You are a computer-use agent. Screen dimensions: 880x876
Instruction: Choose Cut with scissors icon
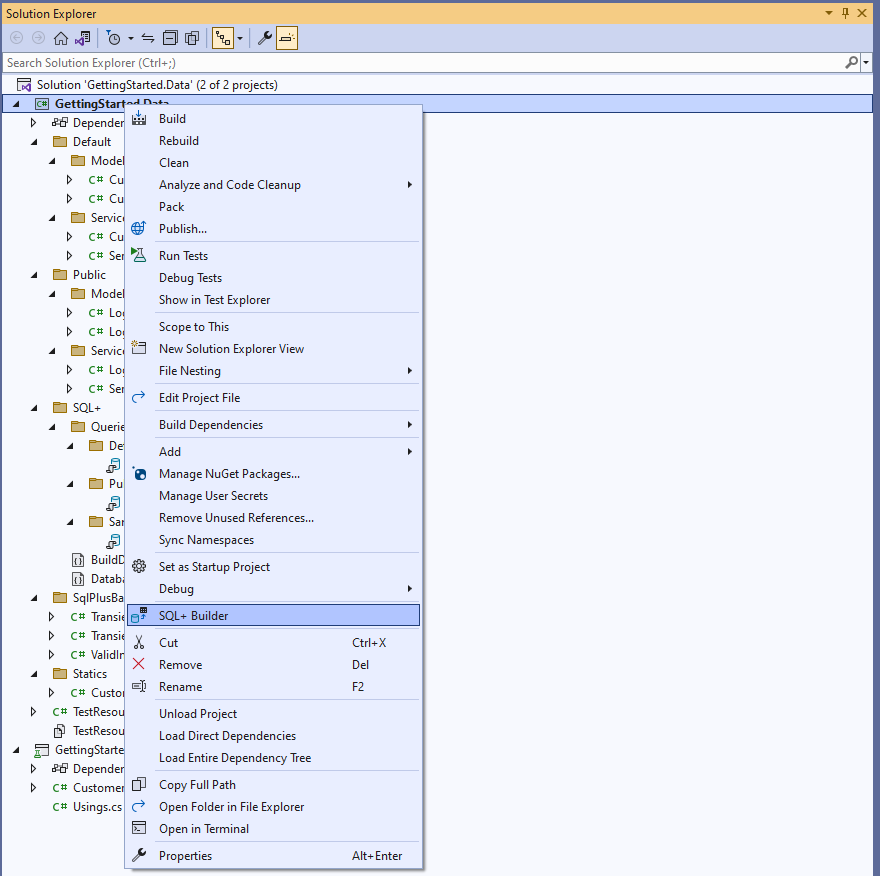273,643
